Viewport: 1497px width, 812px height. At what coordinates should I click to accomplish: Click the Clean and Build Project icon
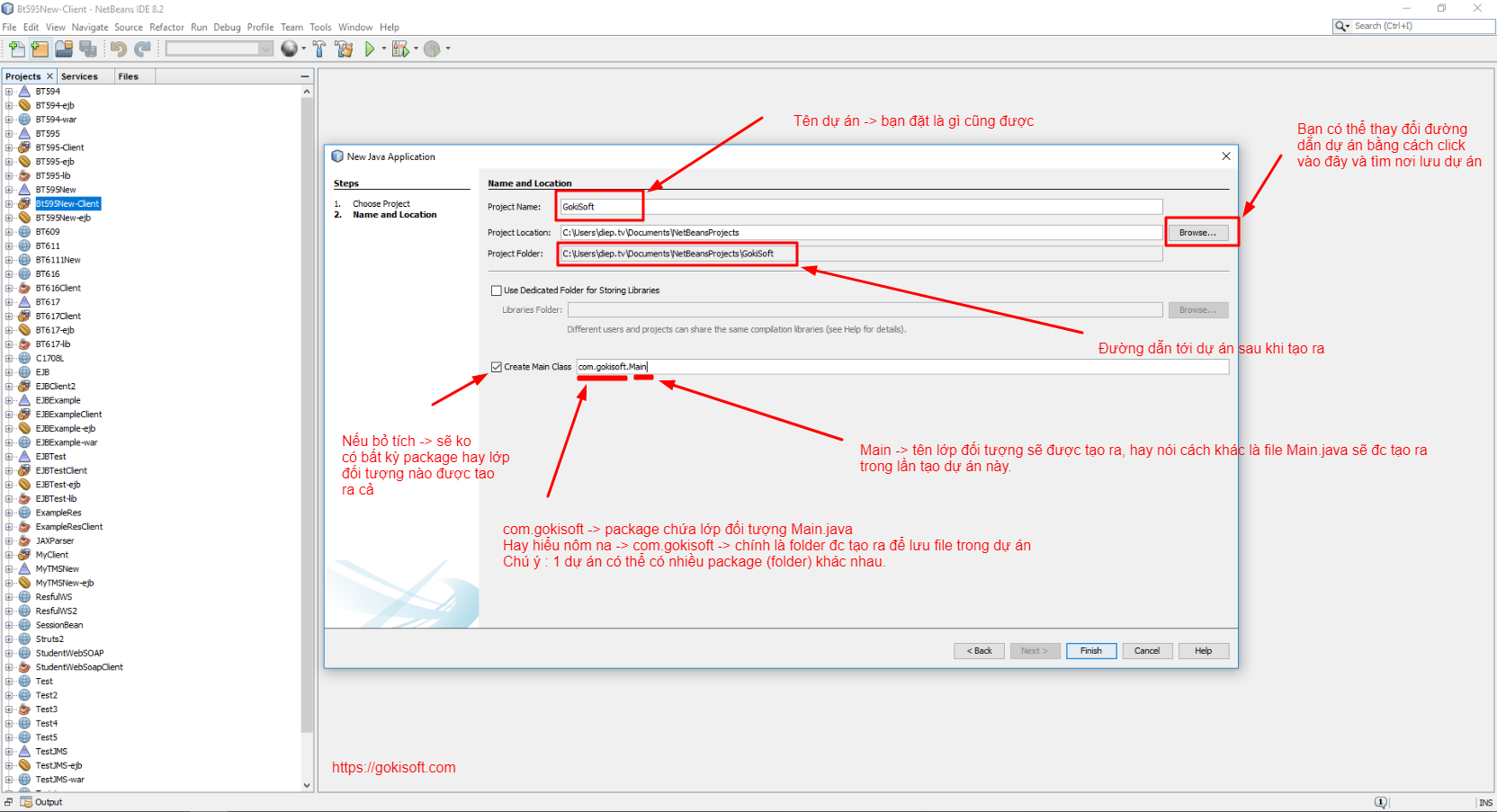(344, 49)
